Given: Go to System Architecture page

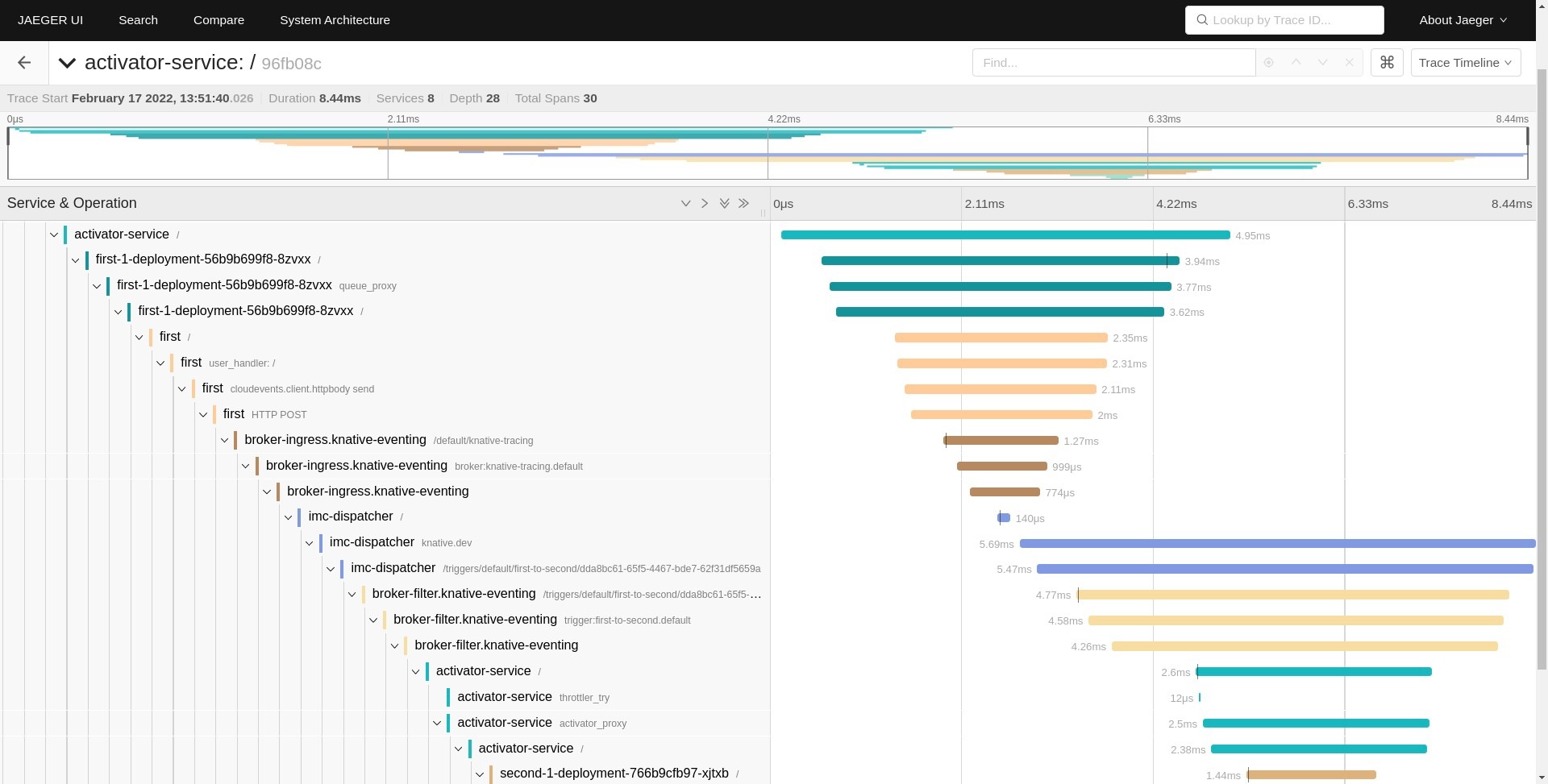Looking at the screenshot, I should point(335,20).
